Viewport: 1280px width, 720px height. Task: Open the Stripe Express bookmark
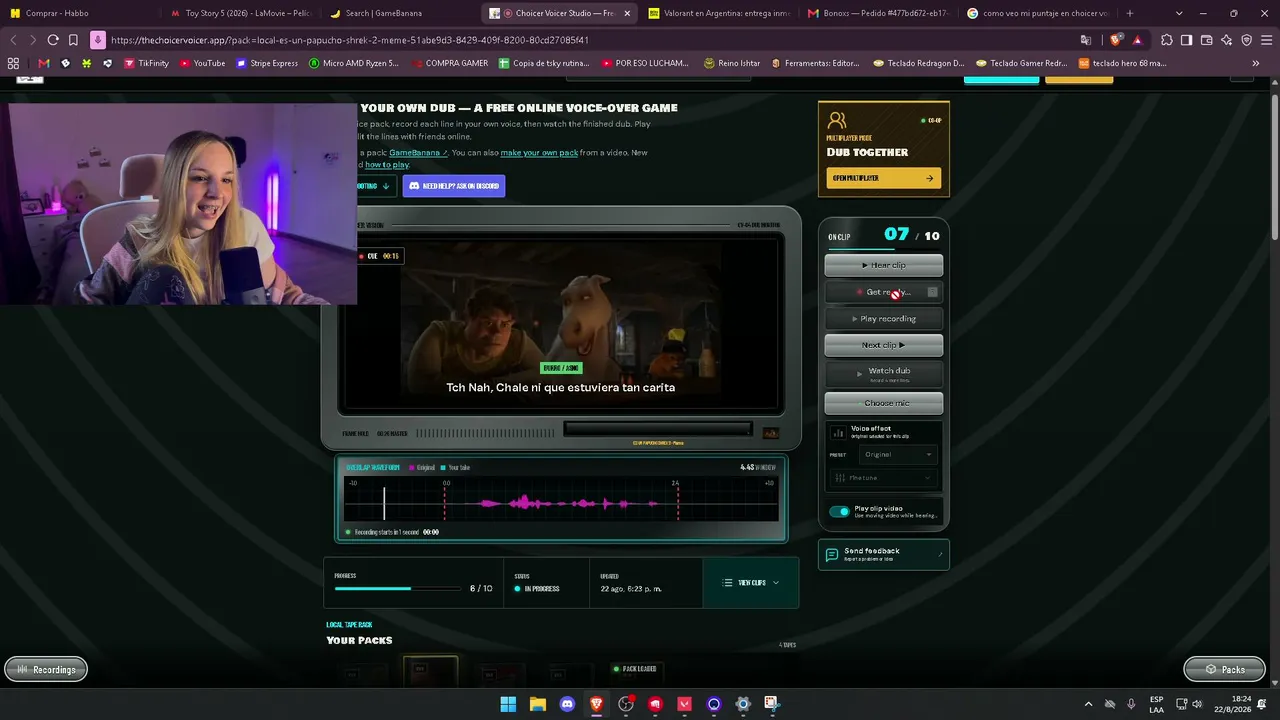point(267,63)
